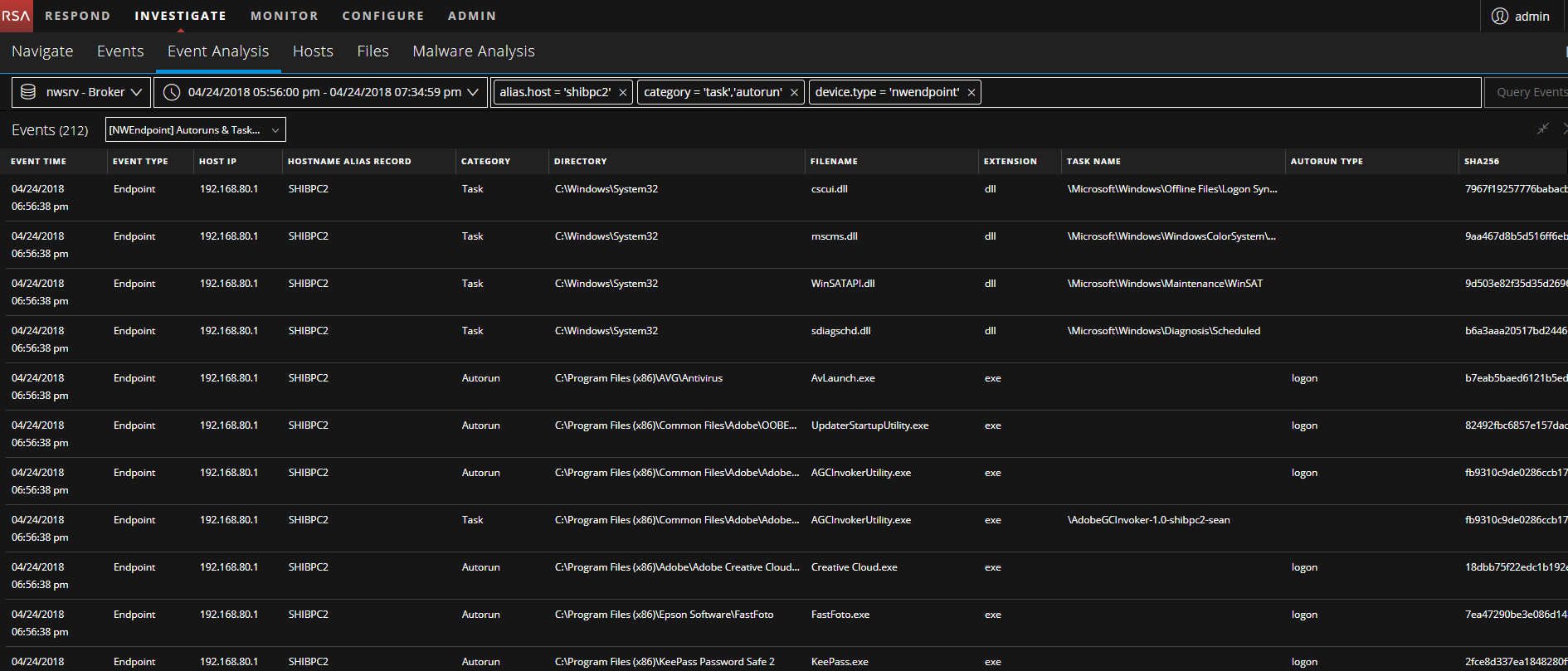
Task: Remove the alias.host = 'shibpc2' filter
Action: tap(623, 92)
